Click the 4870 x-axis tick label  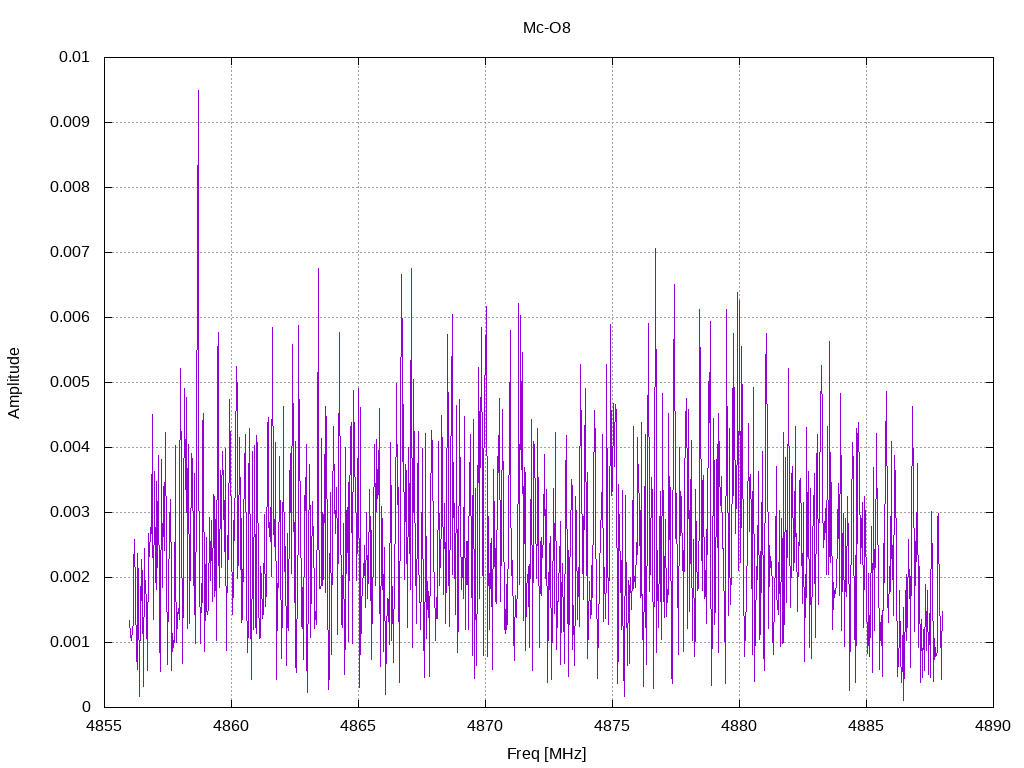click(485, 726)
